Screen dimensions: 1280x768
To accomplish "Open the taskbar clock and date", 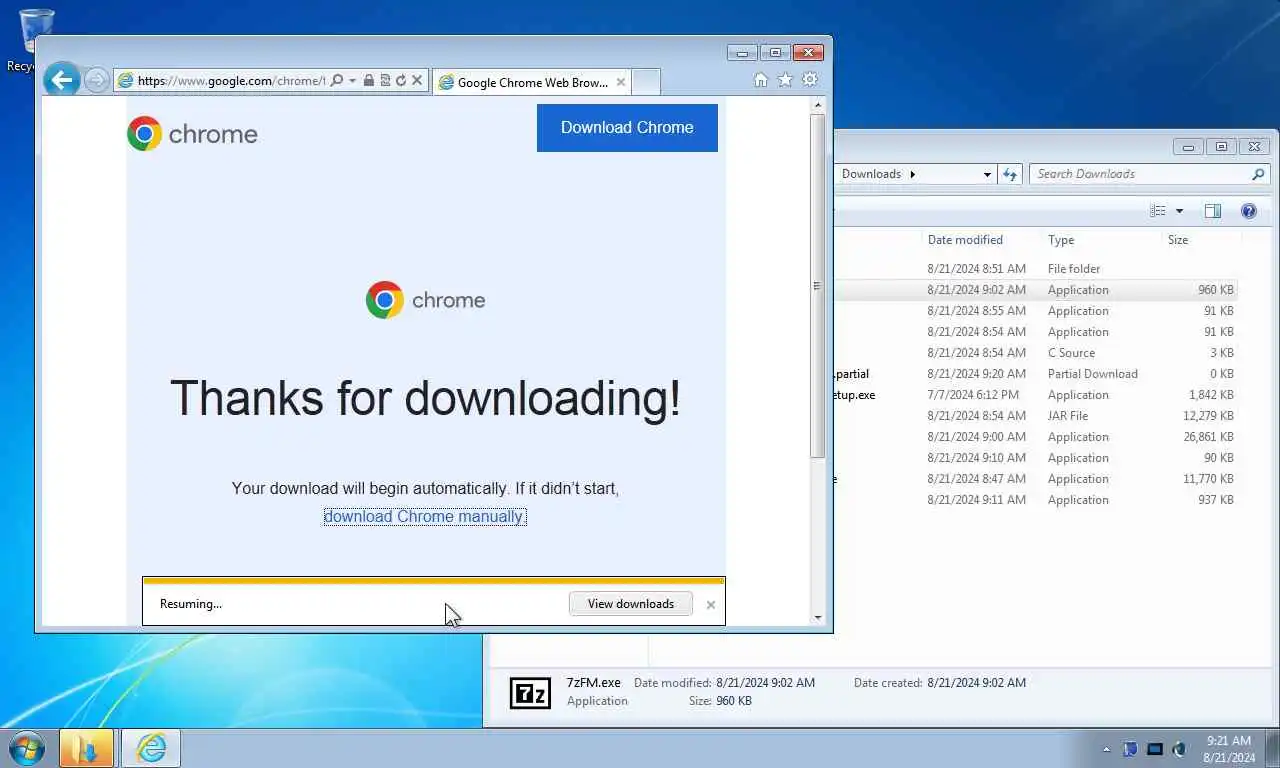I will point(1229,749).
